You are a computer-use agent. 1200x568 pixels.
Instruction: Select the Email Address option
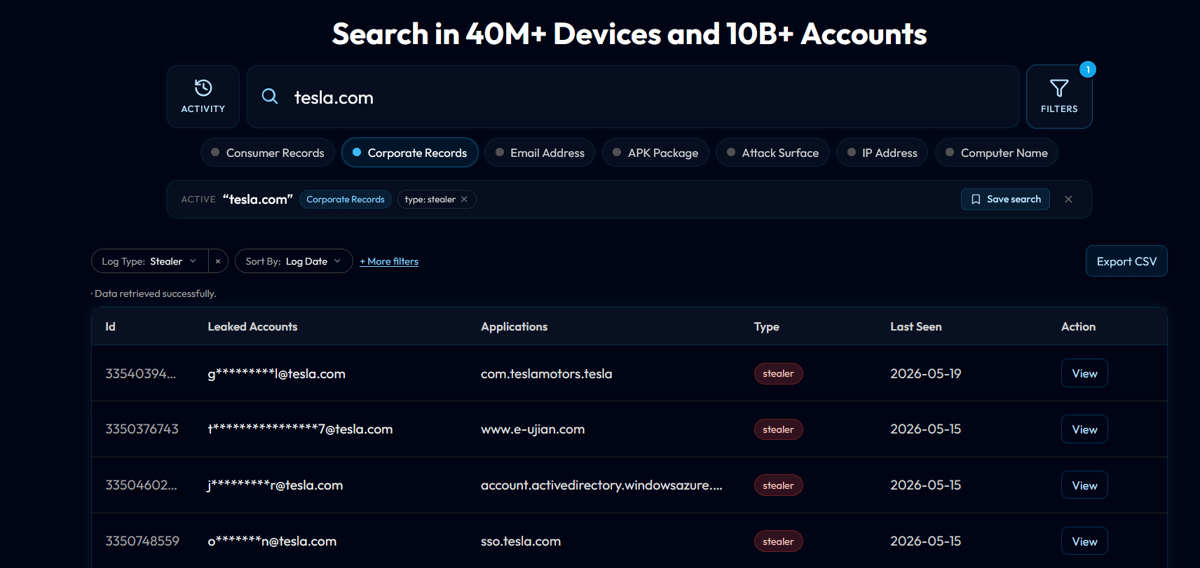540,153
